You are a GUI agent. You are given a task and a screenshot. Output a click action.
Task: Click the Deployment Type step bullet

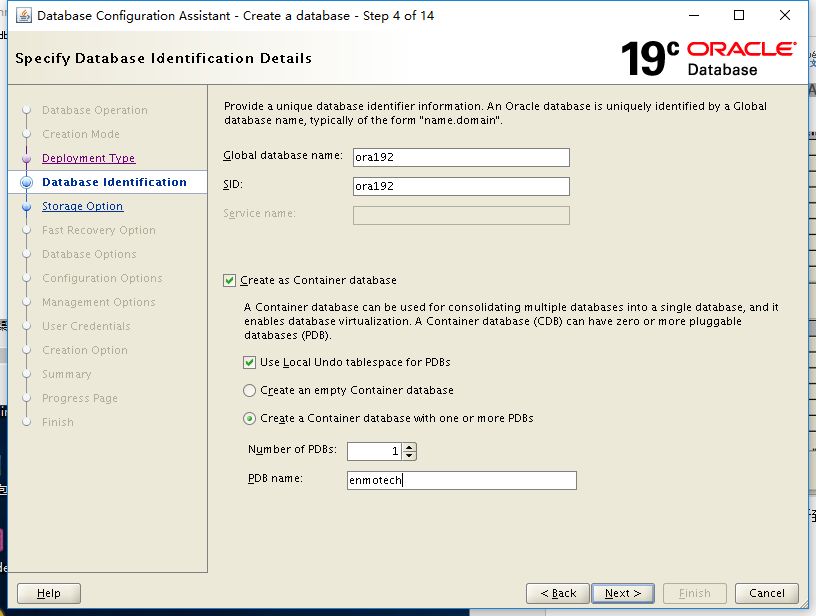27,158
